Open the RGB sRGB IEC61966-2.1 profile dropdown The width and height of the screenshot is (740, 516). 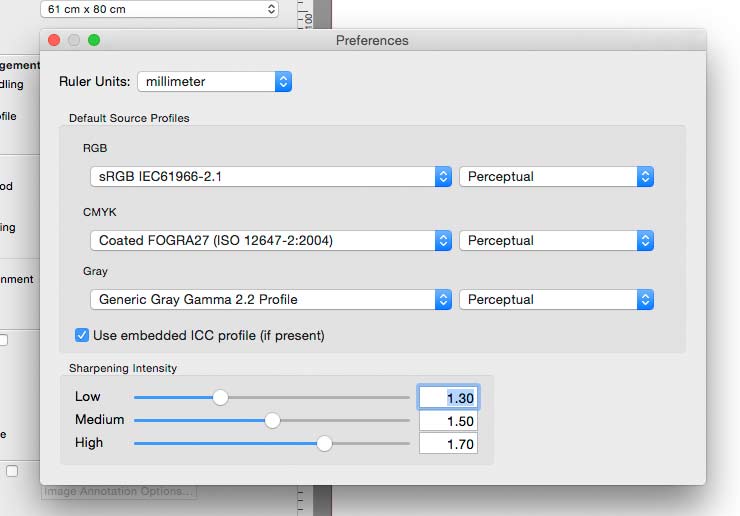coord(271,177)
